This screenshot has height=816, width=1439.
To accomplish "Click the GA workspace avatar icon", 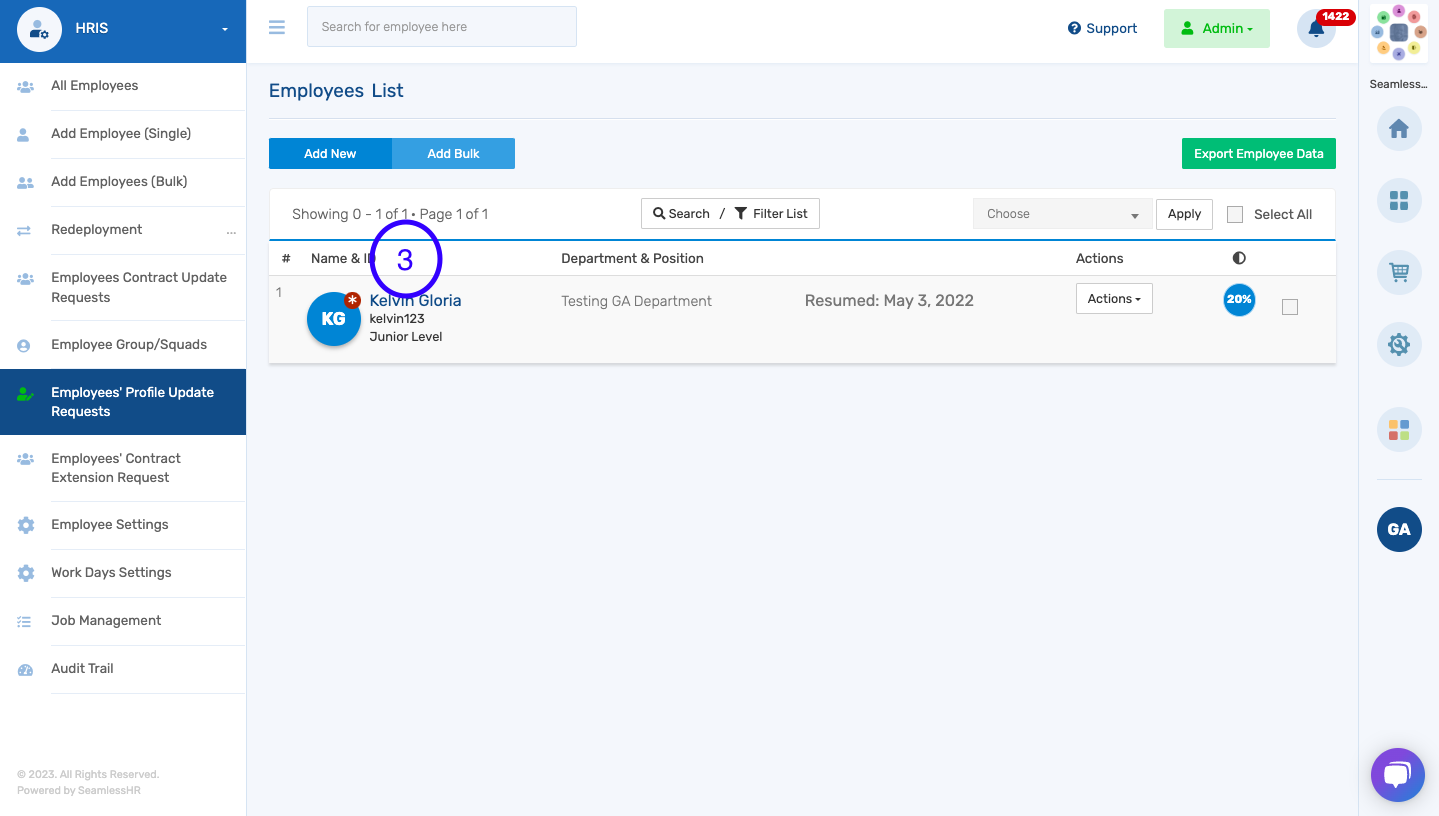I will pos(1398,529).
